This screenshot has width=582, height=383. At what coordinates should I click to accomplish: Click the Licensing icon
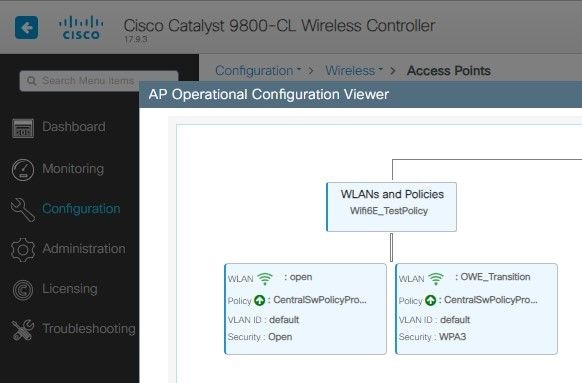click(x=23, y=290)
